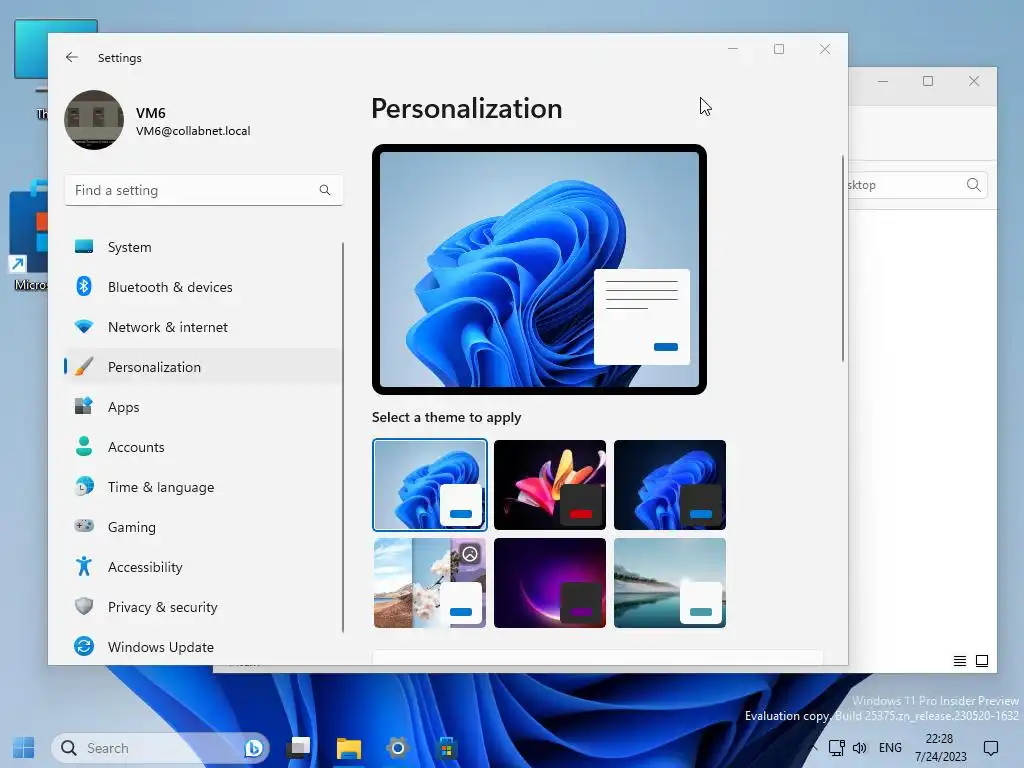Open System settings category
The height and width of the screenshot is (768, 1024).
coord(203,247)
